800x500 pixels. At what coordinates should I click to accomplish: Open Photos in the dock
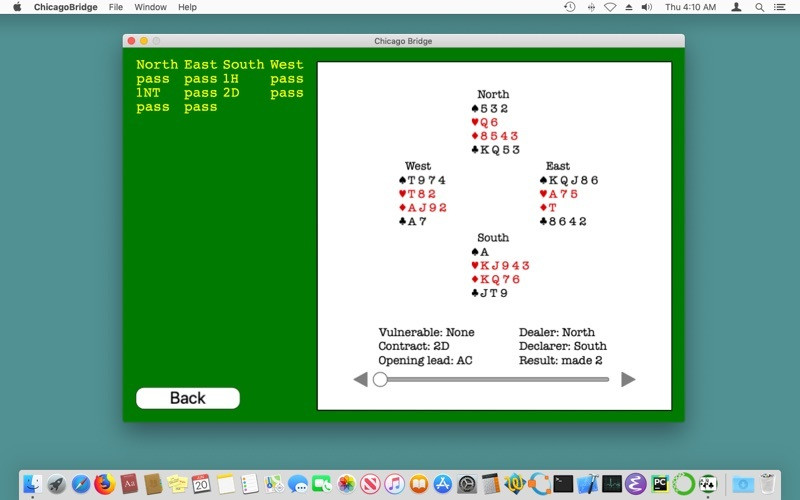coord(346,484)
